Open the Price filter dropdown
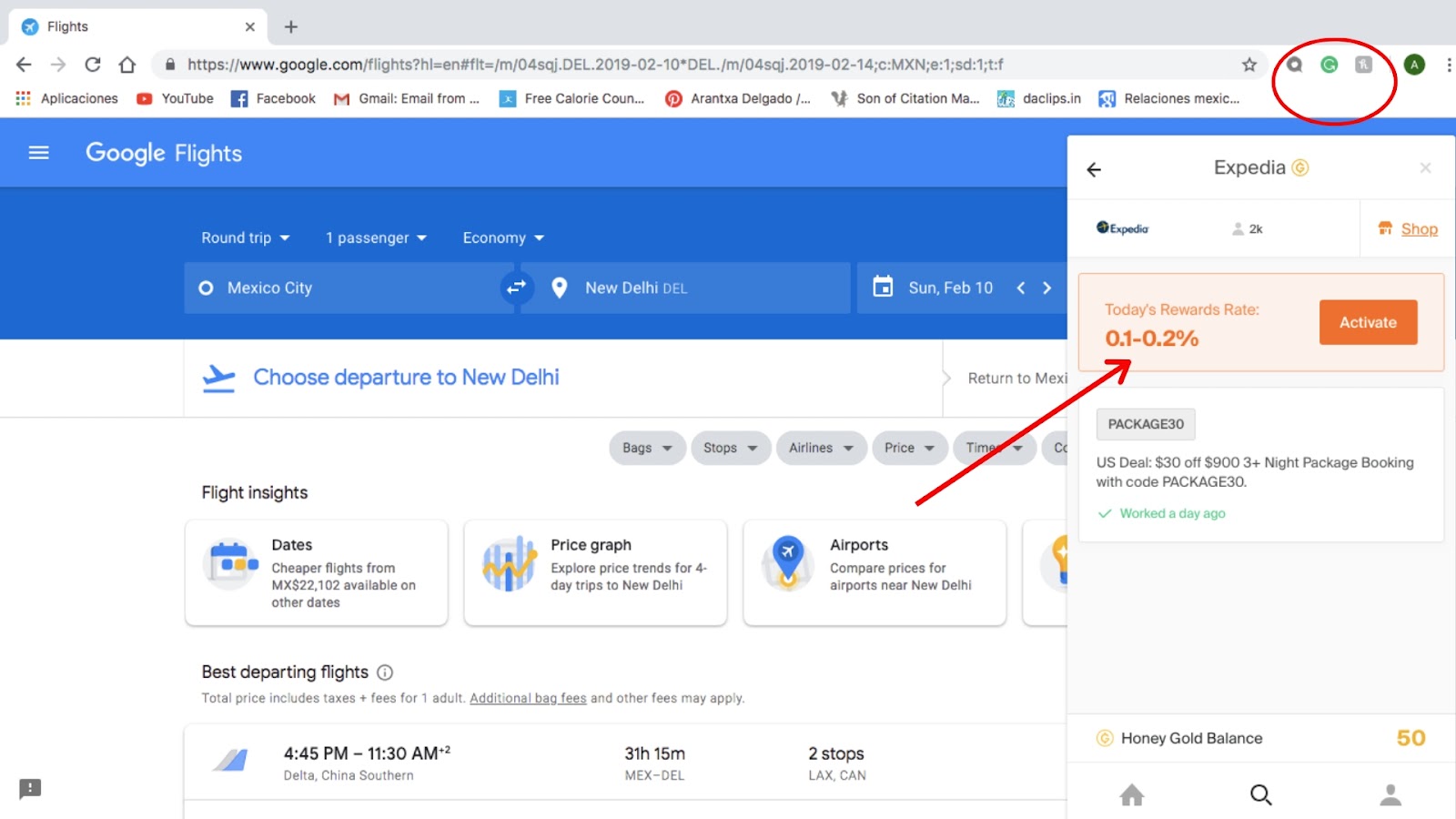The image size is (1456, 819). click(909, 448)
